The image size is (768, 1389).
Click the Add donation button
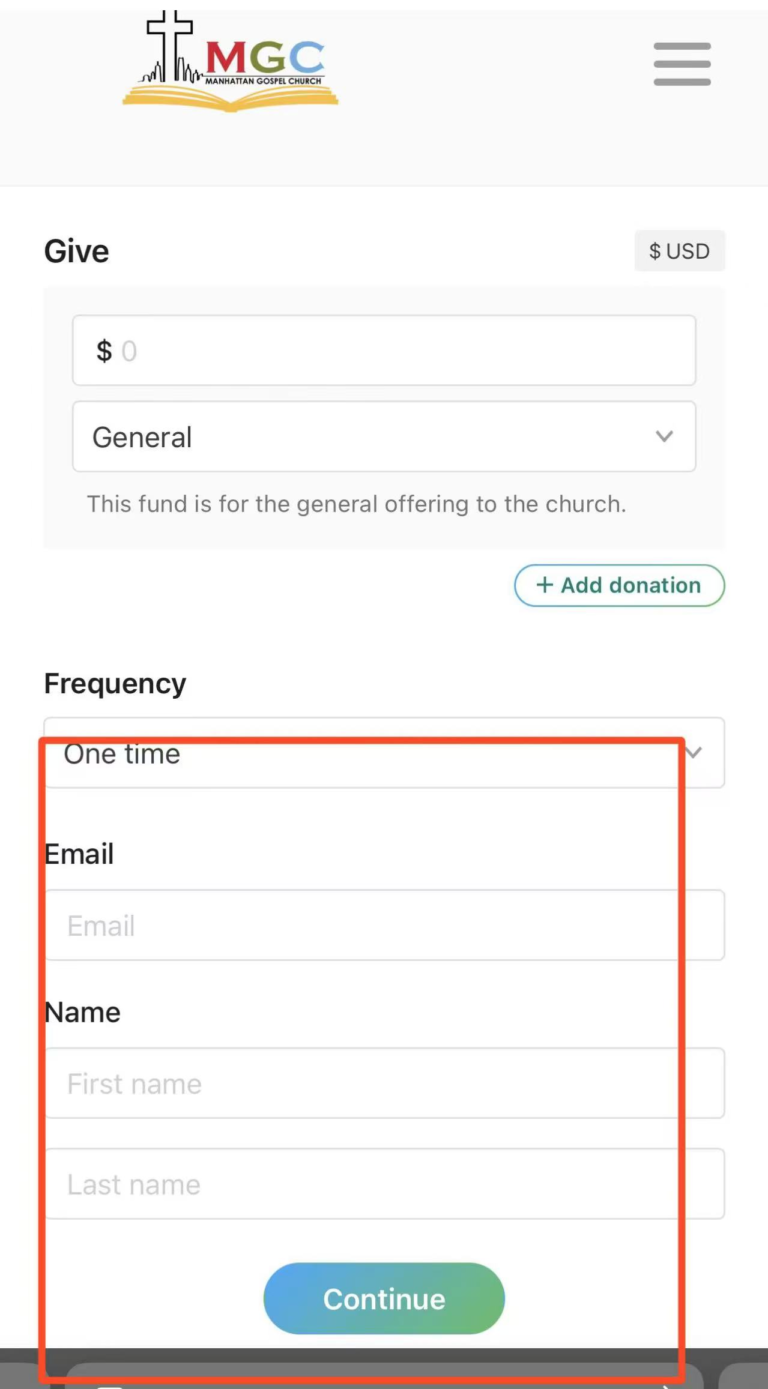click(x=619, y=585)
